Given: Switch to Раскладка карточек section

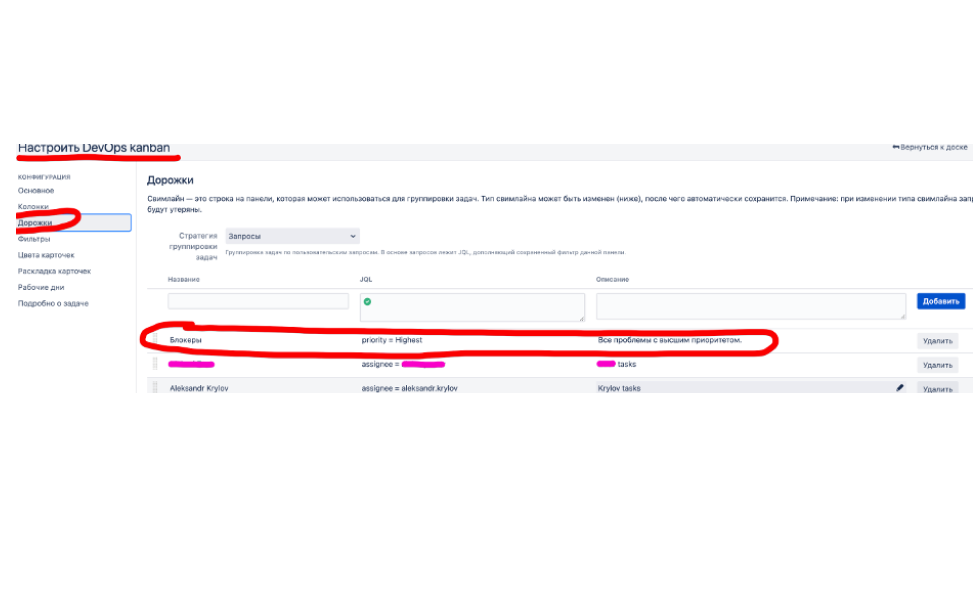Looking at the screenshot, I should pyautogui.click(x=54, y=271).
